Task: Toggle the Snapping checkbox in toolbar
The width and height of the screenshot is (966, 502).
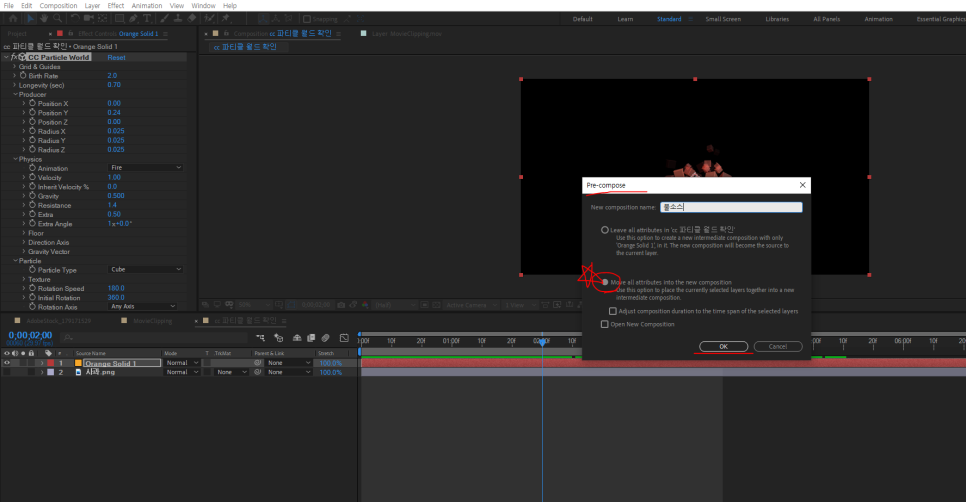Action: click(307, 19)
